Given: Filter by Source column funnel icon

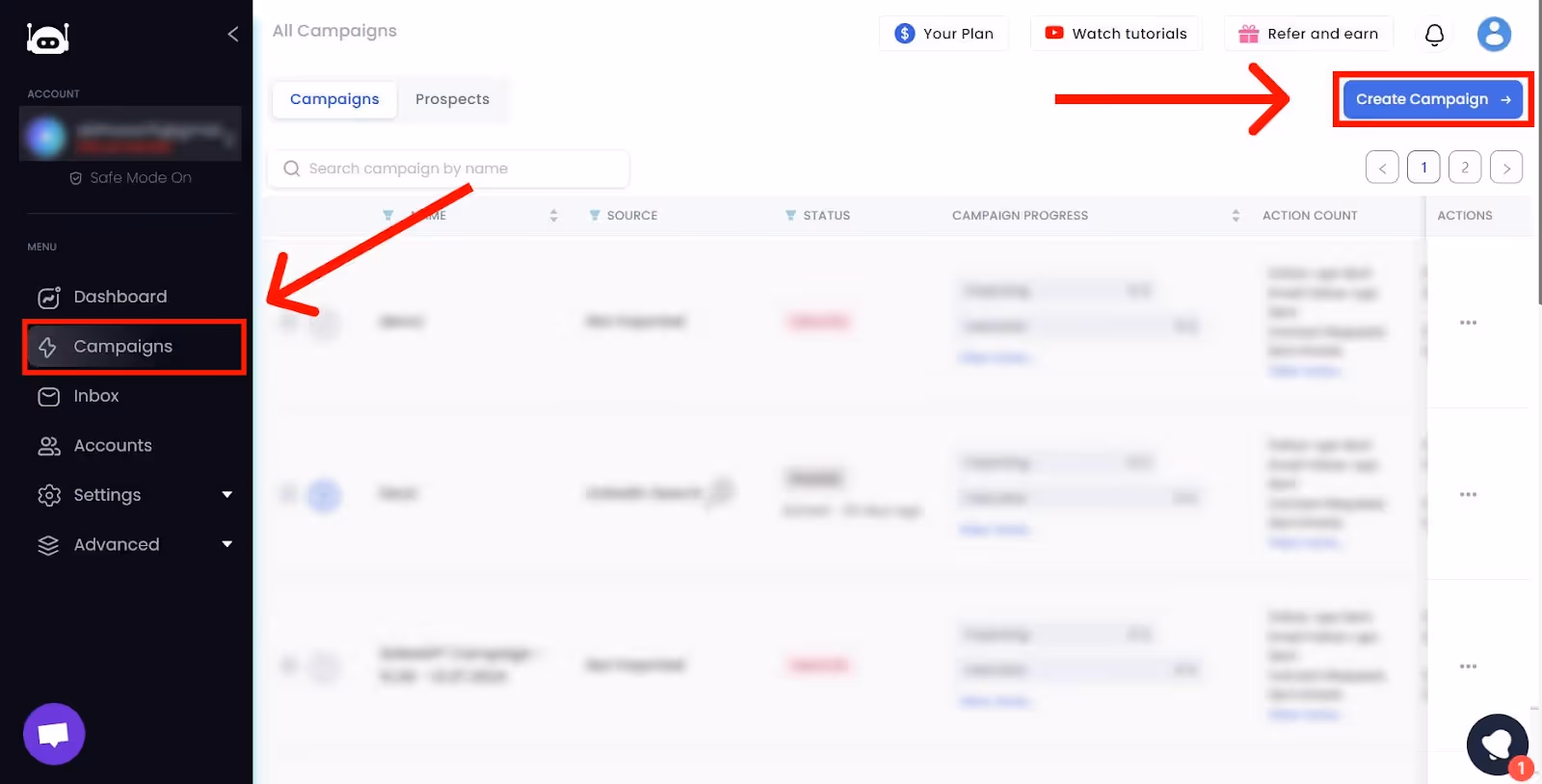Looking at the screenshot, I should (595, 216).
